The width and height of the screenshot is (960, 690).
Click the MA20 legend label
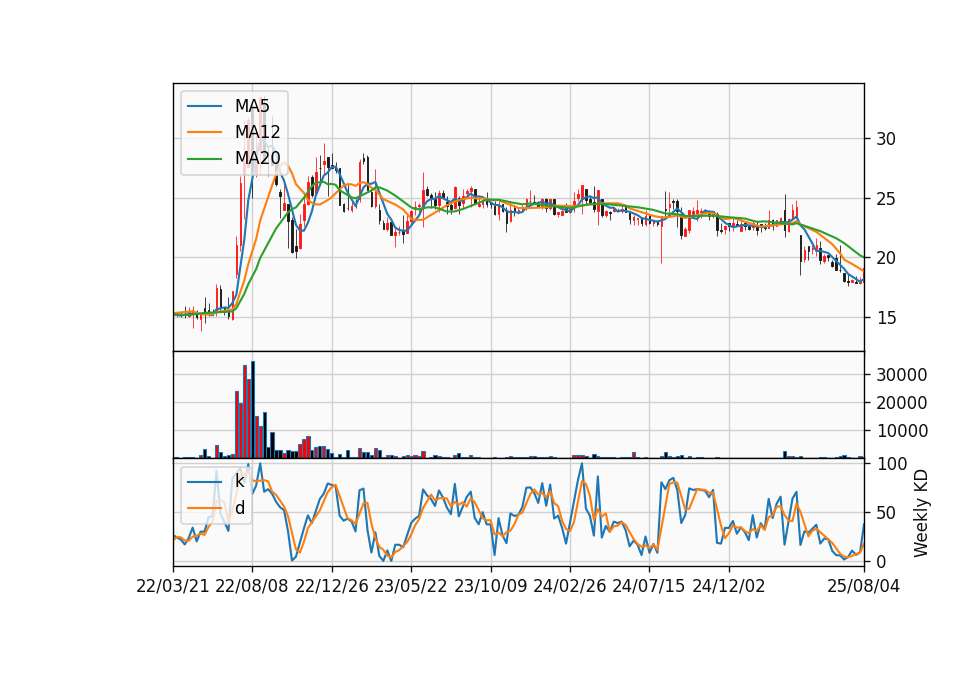pyautogui.click(x=257, y=158)
